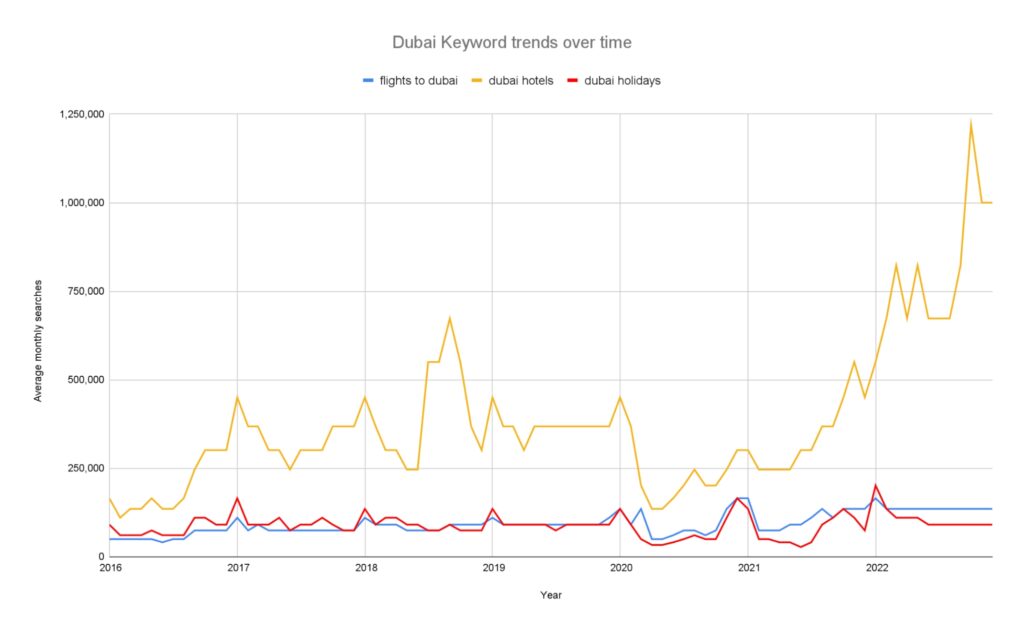1024x633 pixels.
Task: Select the 2016 tick on the x-axis
Action: tap(110, 568)
